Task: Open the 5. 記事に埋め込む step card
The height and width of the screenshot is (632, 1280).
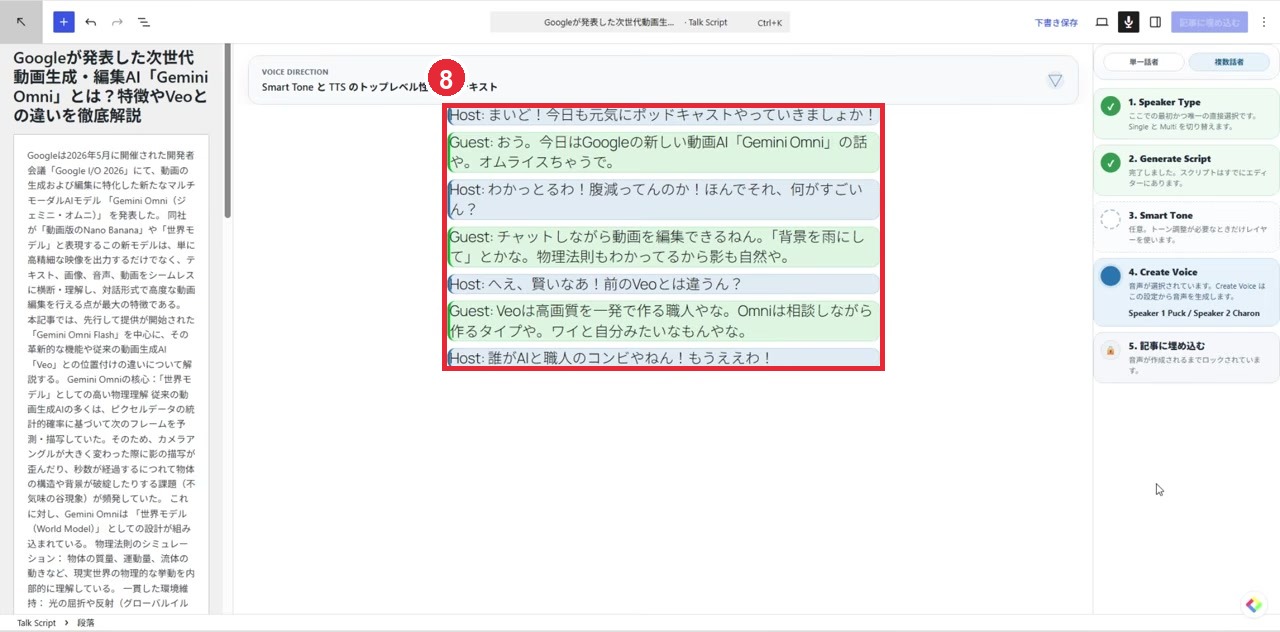Action: (x=1186, y=358)
